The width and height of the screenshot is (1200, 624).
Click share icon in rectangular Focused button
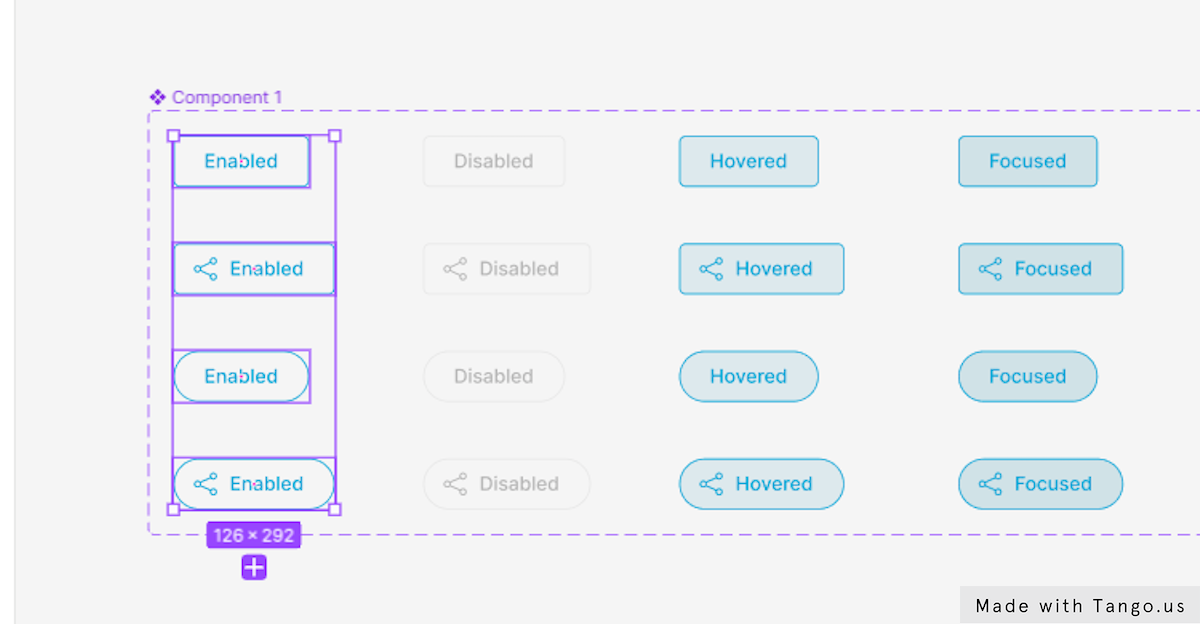pos(990,269)
